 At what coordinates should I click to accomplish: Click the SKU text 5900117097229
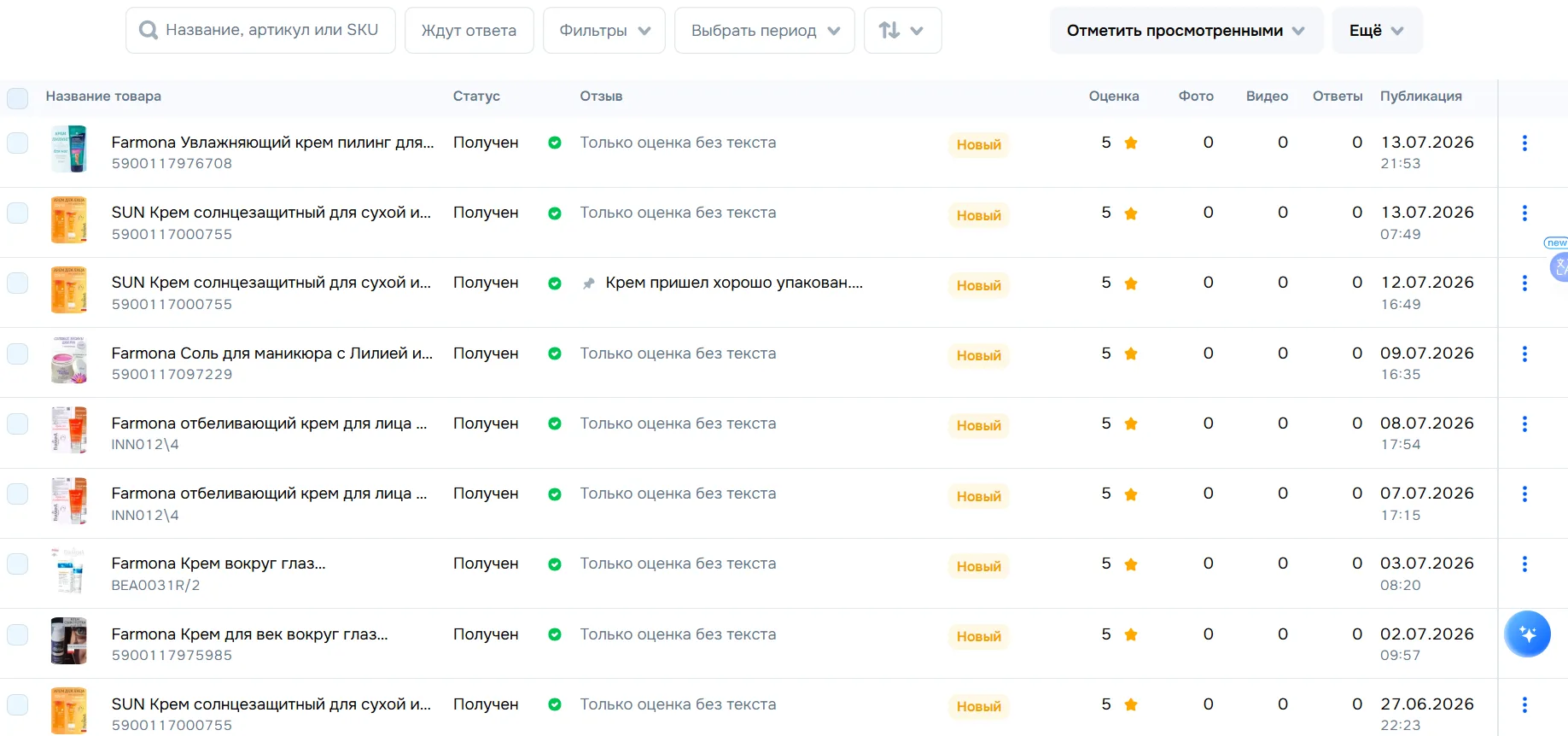tap(172, 375)
